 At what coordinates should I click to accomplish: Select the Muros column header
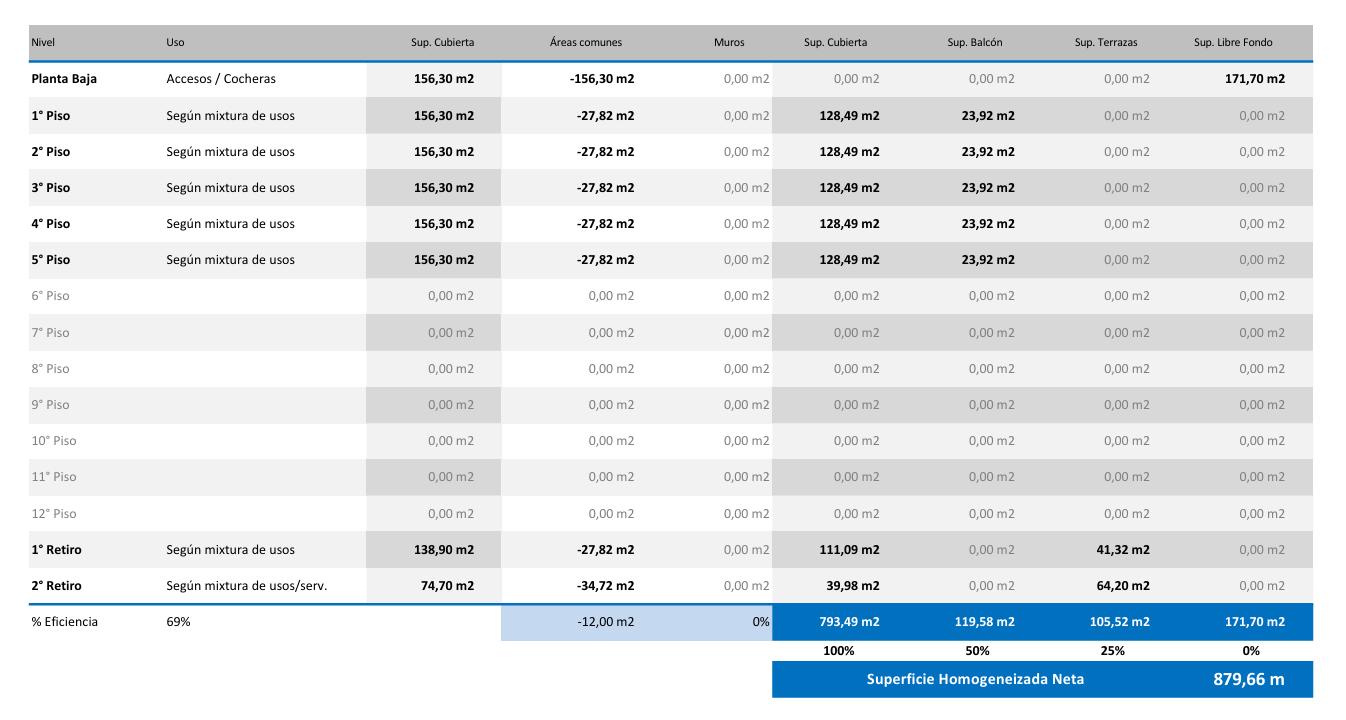tap(729, 43)
